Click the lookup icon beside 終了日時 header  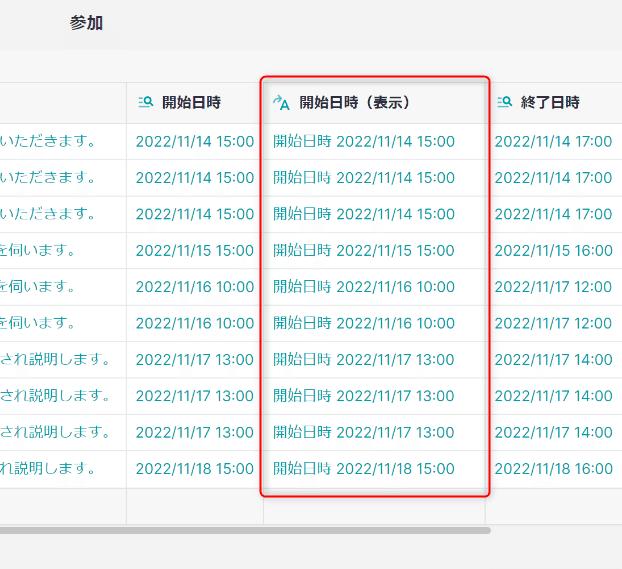pos(505,102)
